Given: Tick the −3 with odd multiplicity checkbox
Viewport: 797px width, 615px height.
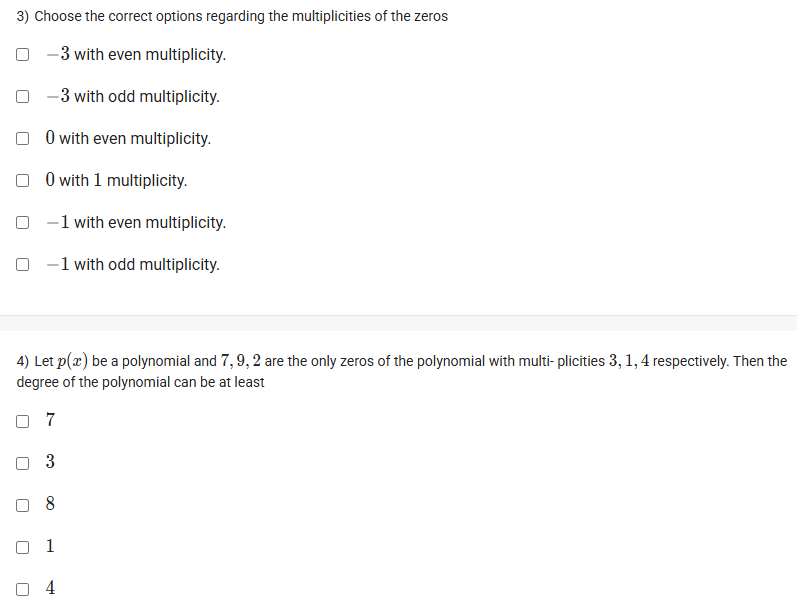Looking at the screenshot, I should [22, 97].
